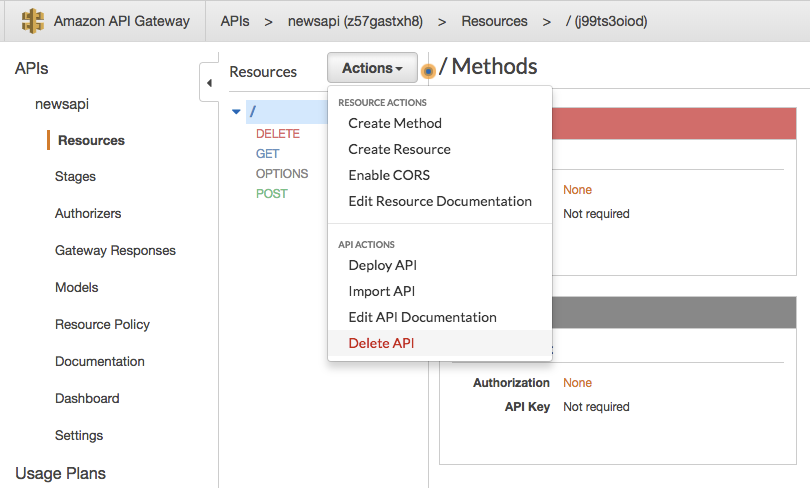Select the GET method in tree
810x488 pixels.
coord(267,154)
